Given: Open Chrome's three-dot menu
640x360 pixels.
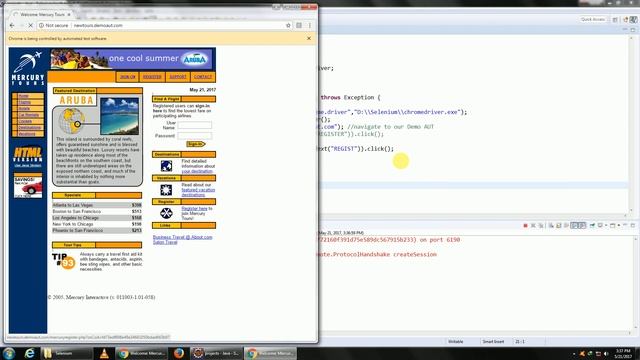Looking at the screenshot, I should 310,25.
